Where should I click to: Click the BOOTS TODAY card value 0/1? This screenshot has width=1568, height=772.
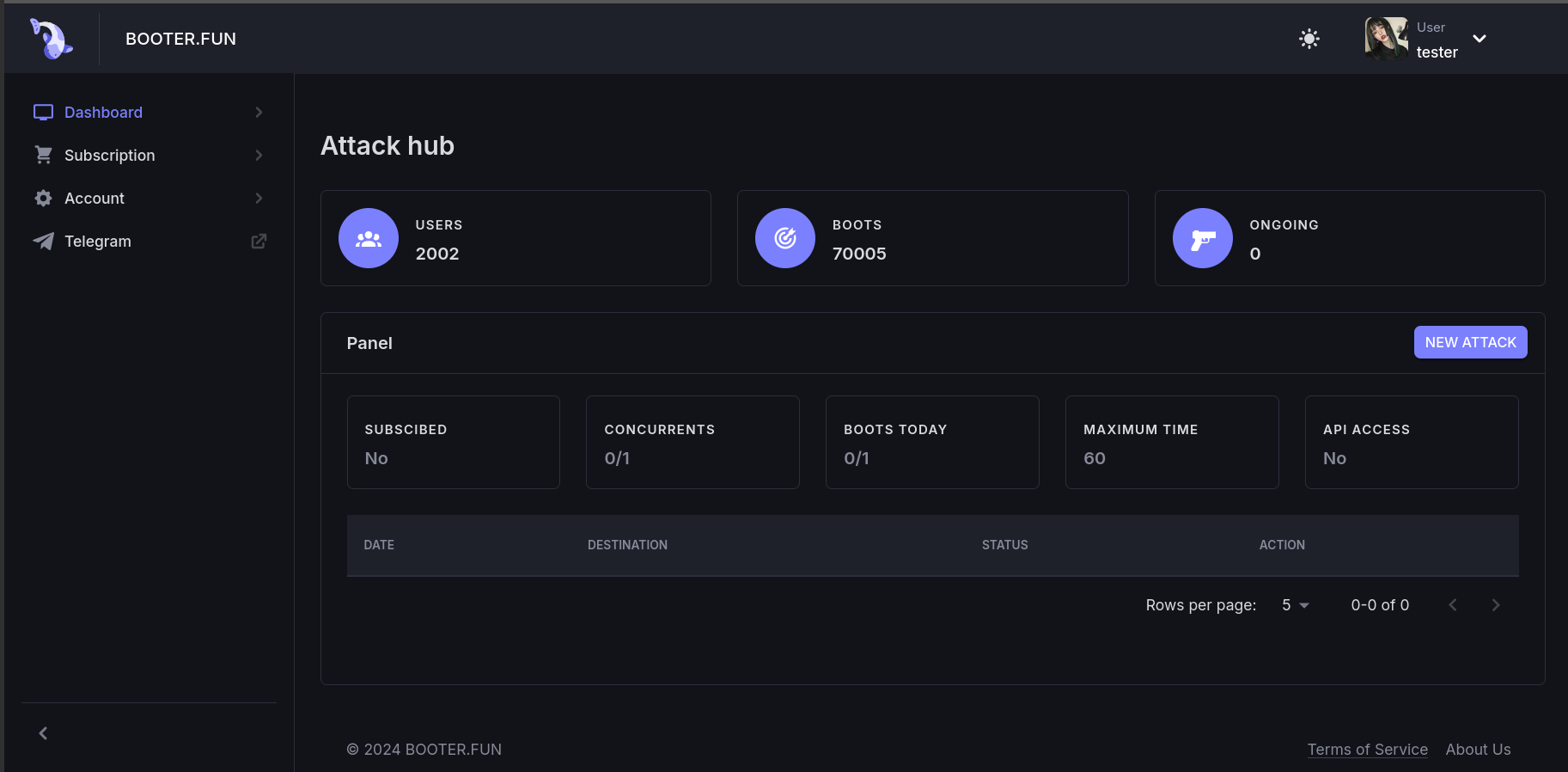pyautogui.click(x=857, y=458)
